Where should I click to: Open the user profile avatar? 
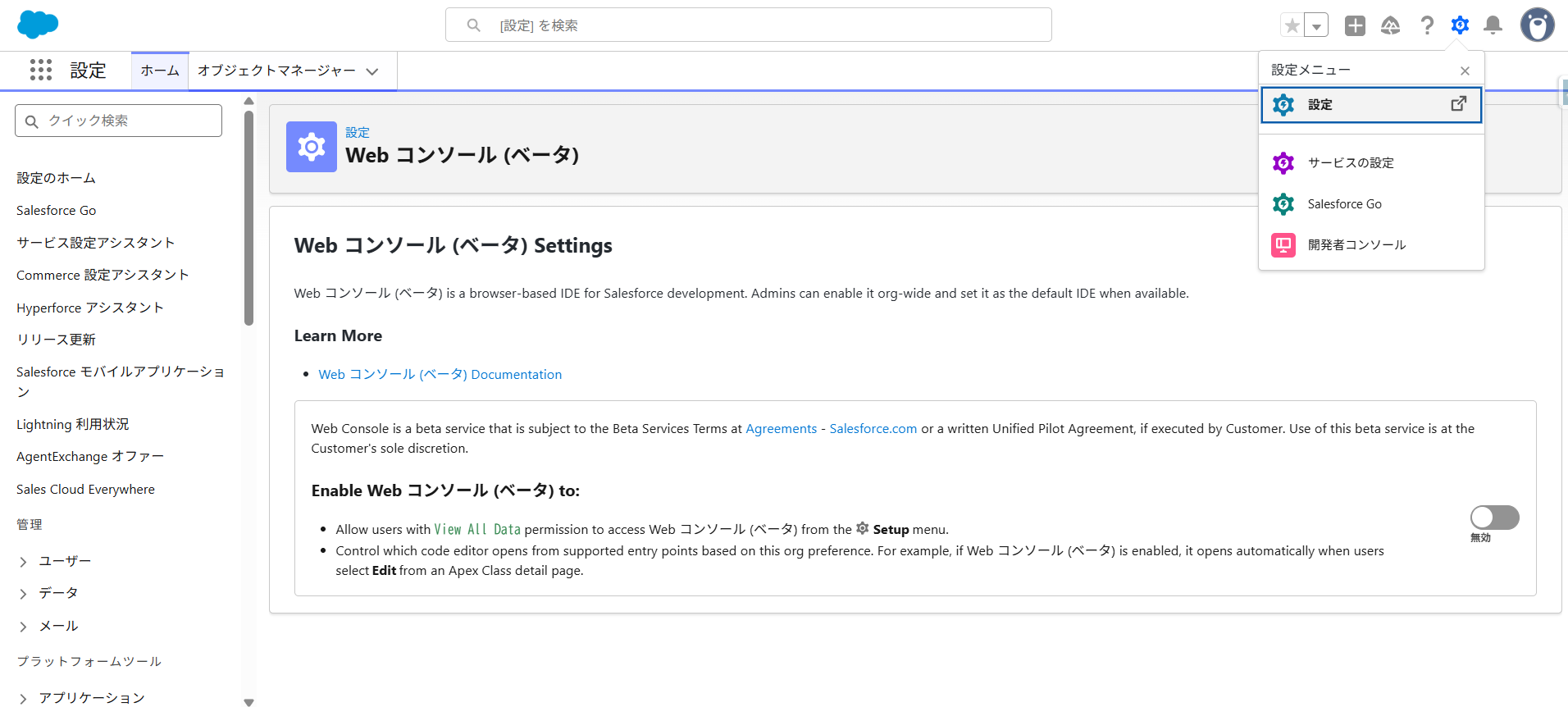pyautogui.click(x=1537, y=25)
